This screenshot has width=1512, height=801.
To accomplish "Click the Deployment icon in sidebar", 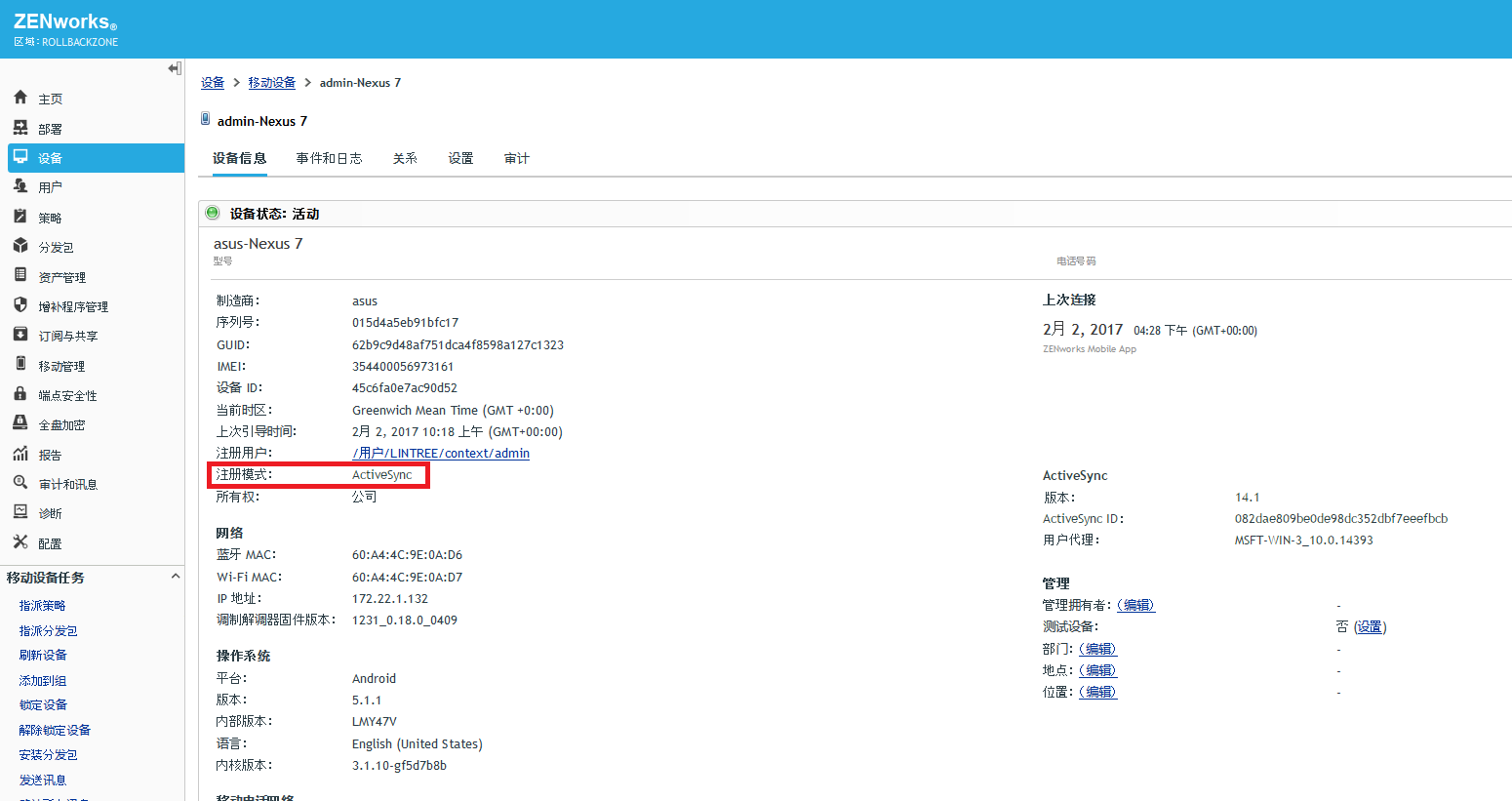I will click(20, 128).
